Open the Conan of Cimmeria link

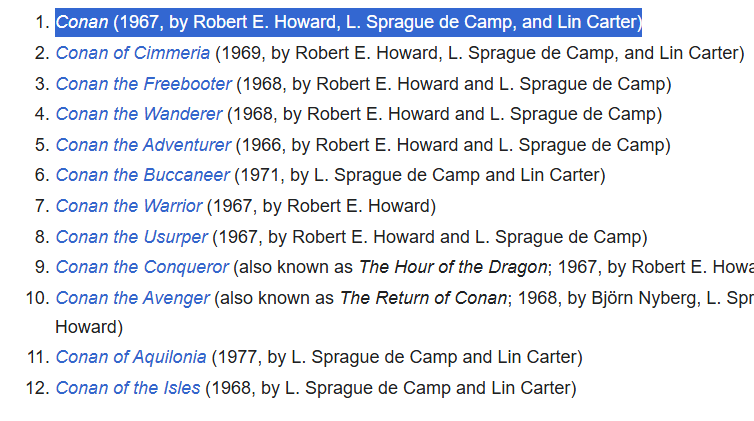[133, 53]
